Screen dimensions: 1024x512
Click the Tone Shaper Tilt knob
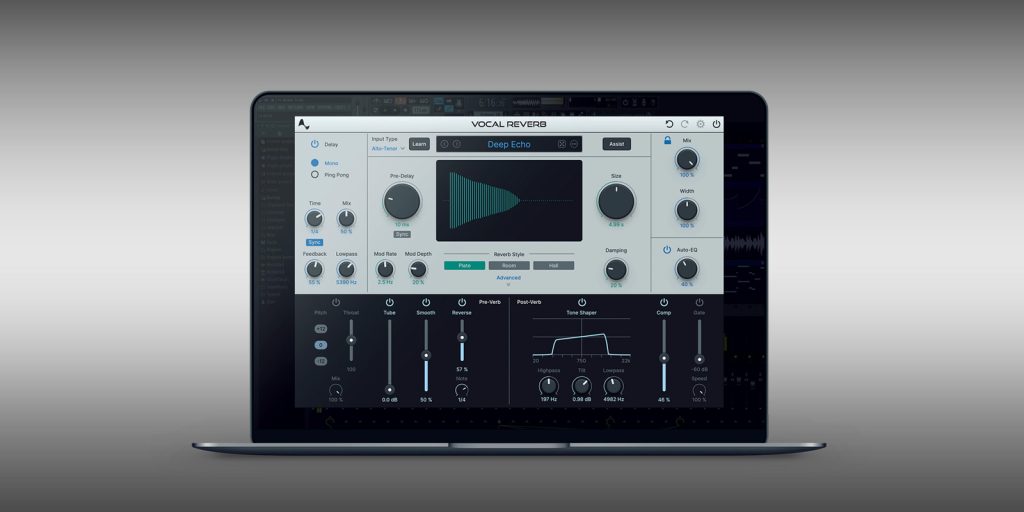(581, 385)
